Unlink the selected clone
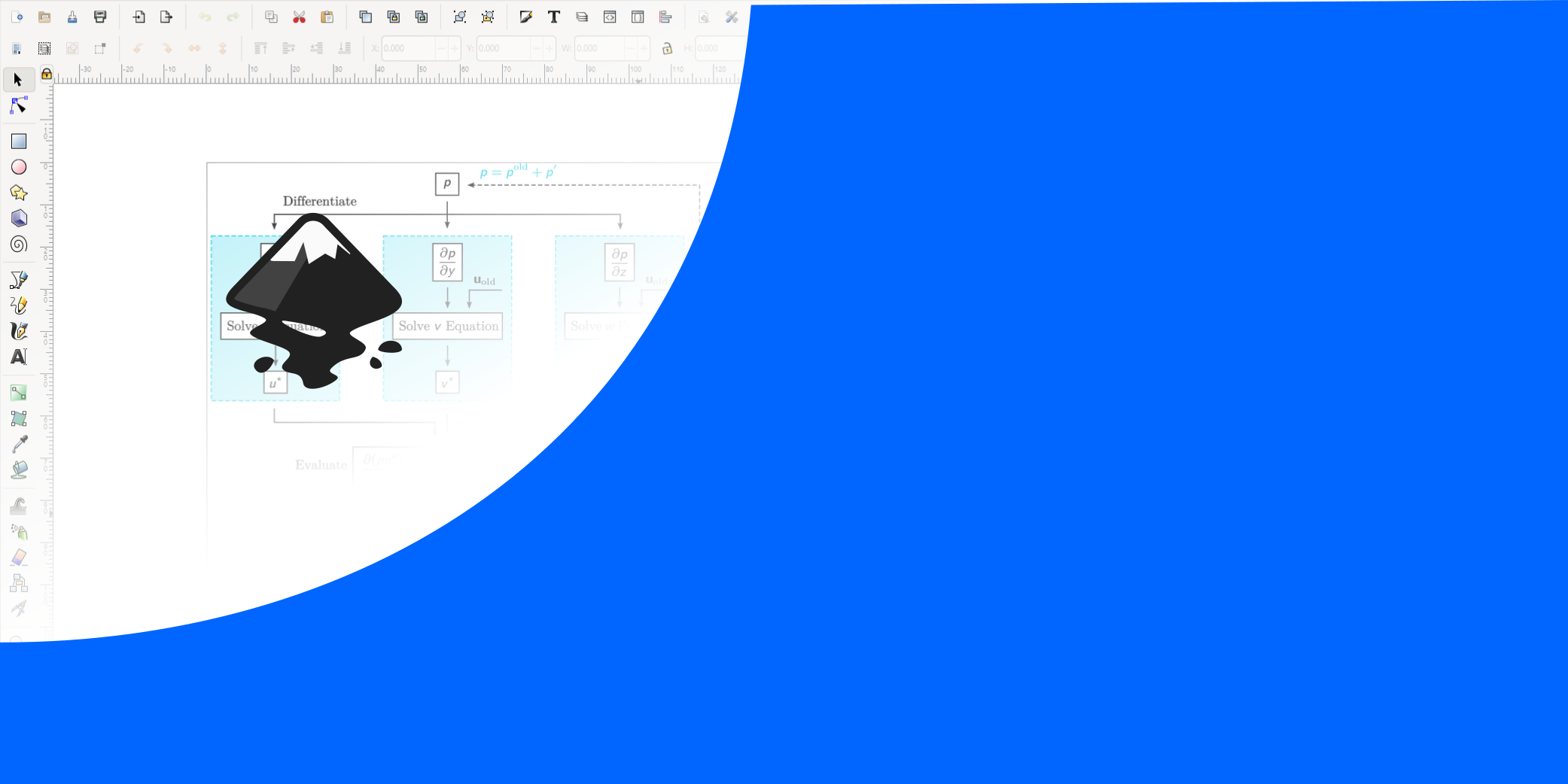This screenshot has height=784, width=1568. pos(422,17)
